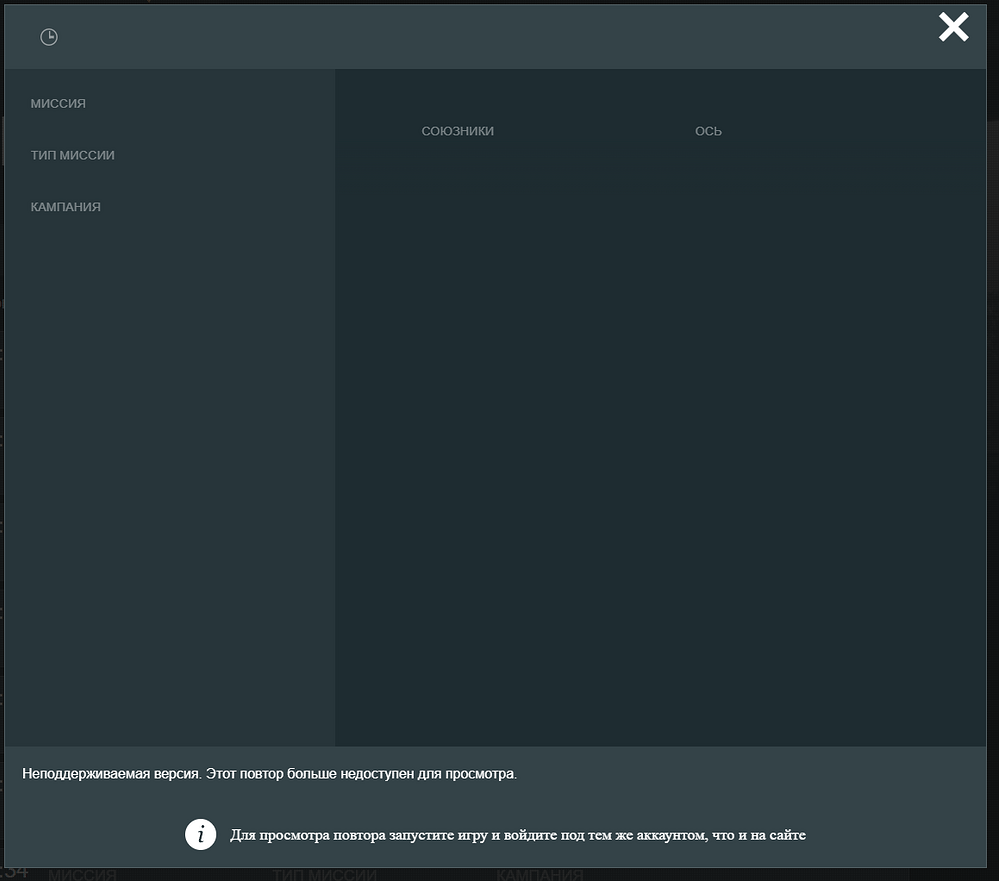The width and height of the screenshot is (999, 881).
Task: Click the dimmed КАМПАНИЯ header behind the dialog
Action: [539, 875]
